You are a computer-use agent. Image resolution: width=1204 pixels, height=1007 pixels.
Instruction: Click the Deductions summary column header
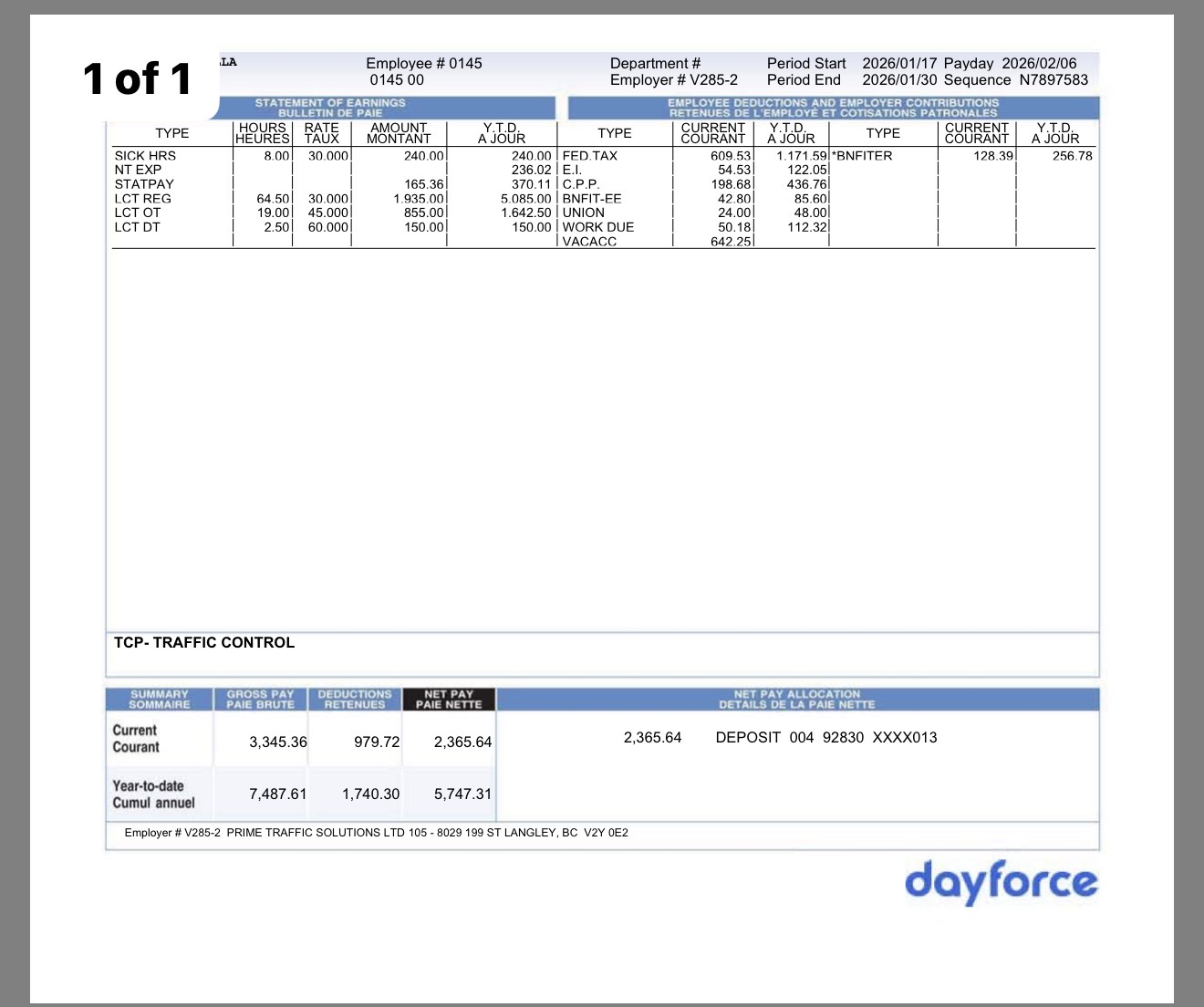pos(355,699)
